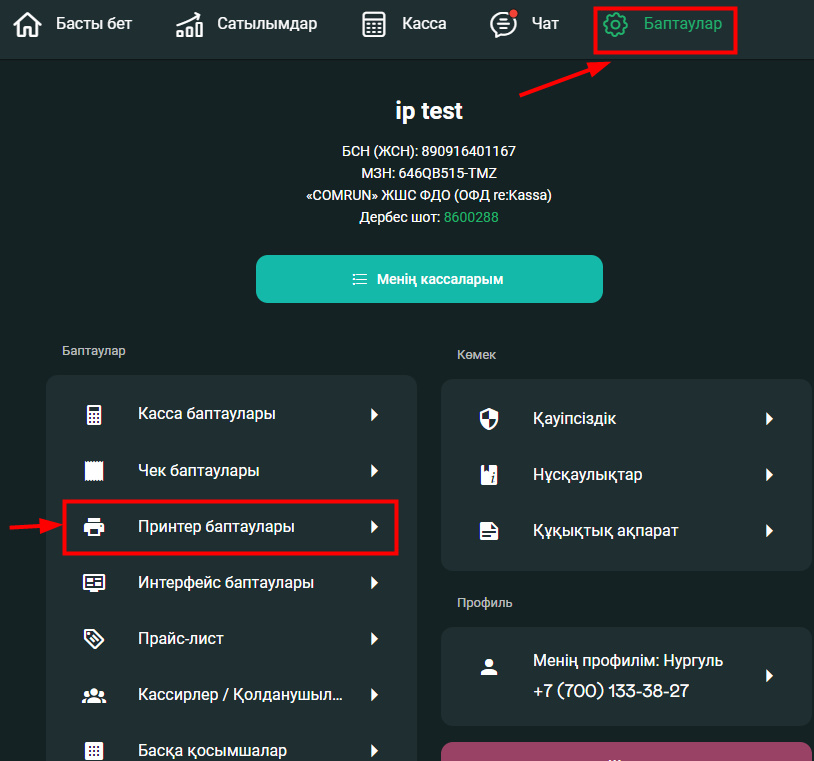Expand Қауіпсіздік arrow
The height and width of the screenshot is (761, 814).
(769, 419)
